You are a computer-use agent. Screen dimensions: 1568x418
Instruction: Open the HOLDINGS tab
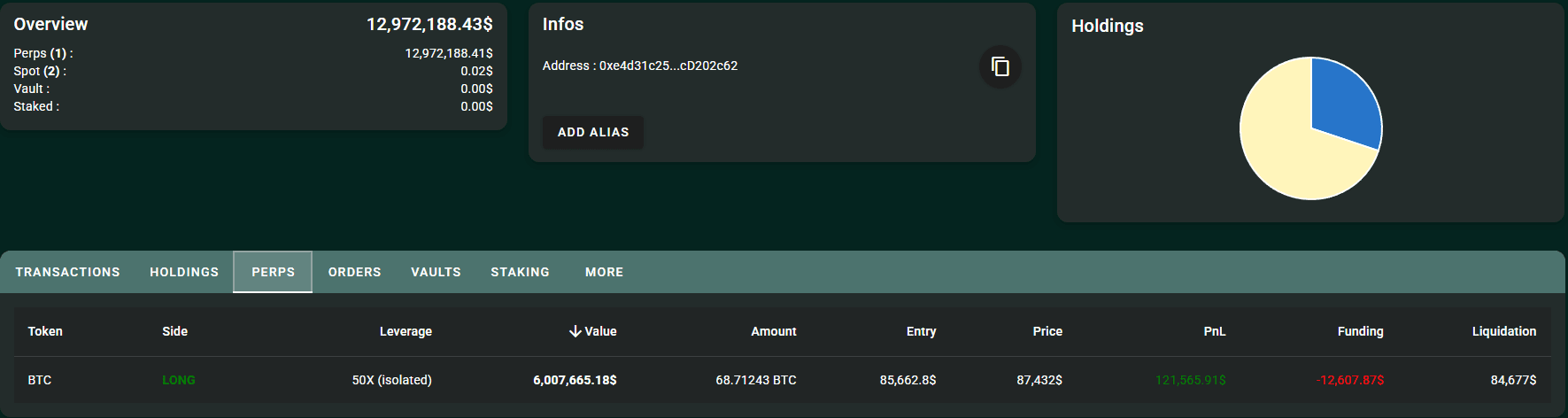pos(184,272)
